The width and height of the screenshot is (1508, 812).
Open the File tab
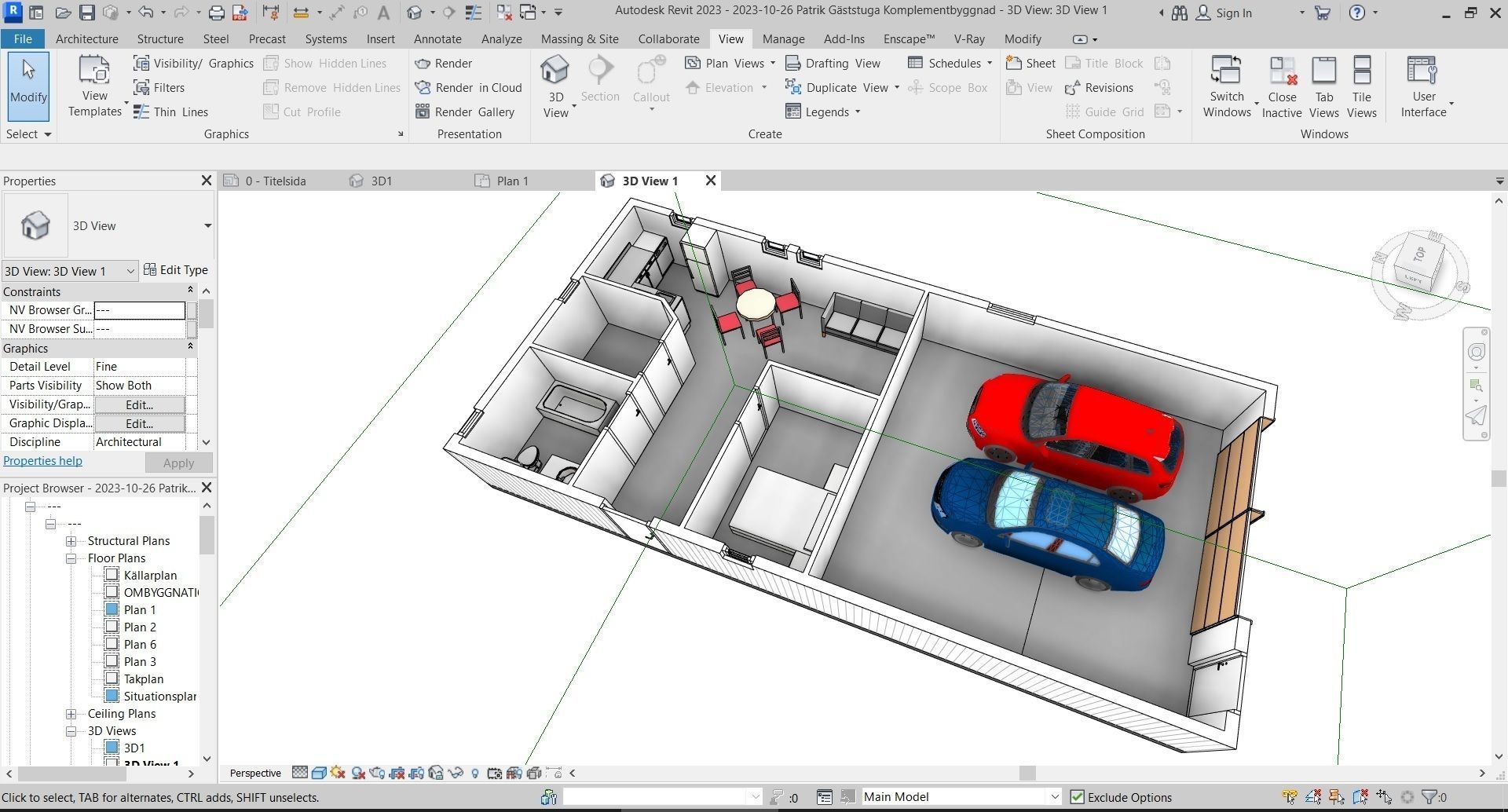[23, 38]
